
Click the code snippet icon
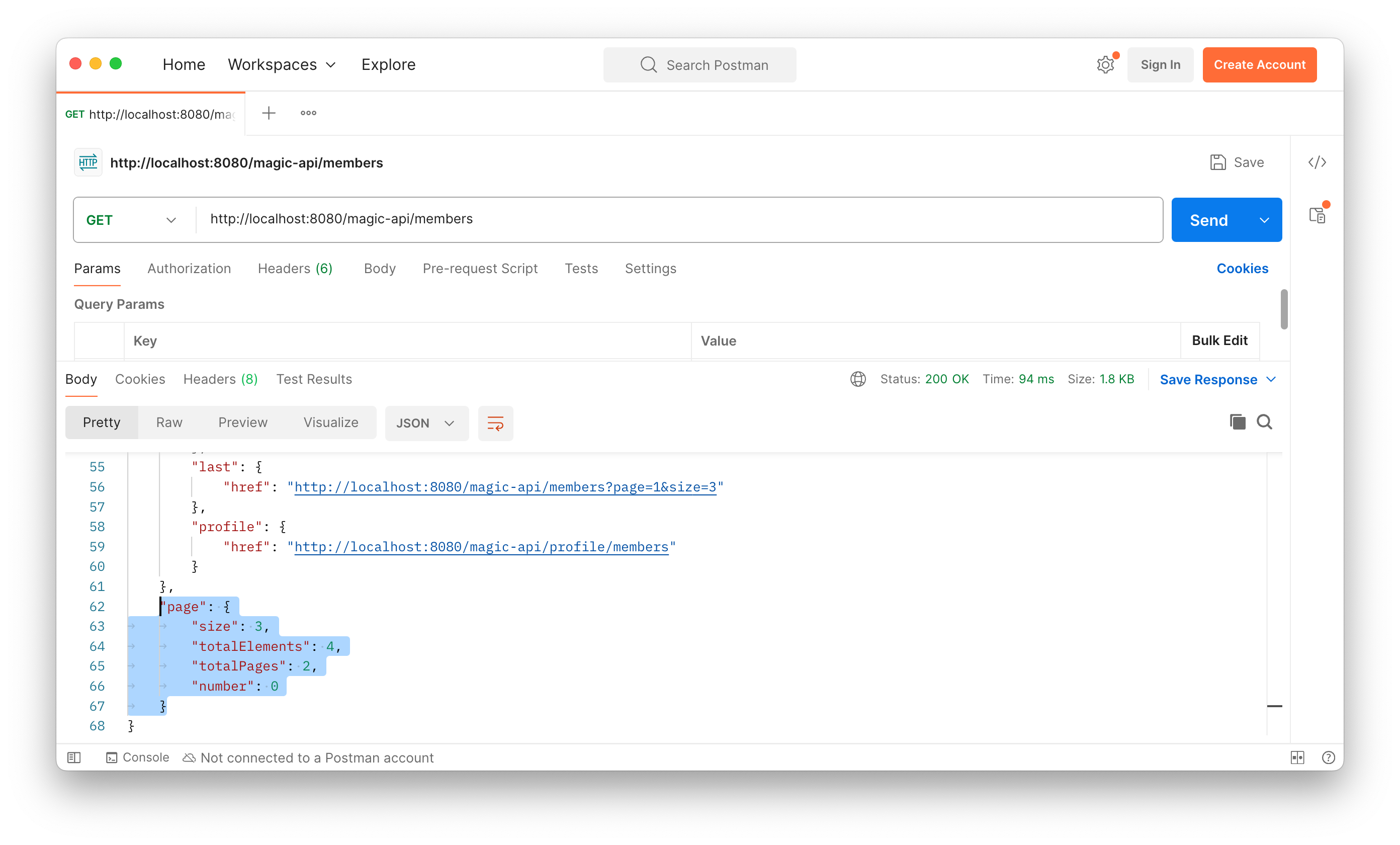click(1317, 162)
